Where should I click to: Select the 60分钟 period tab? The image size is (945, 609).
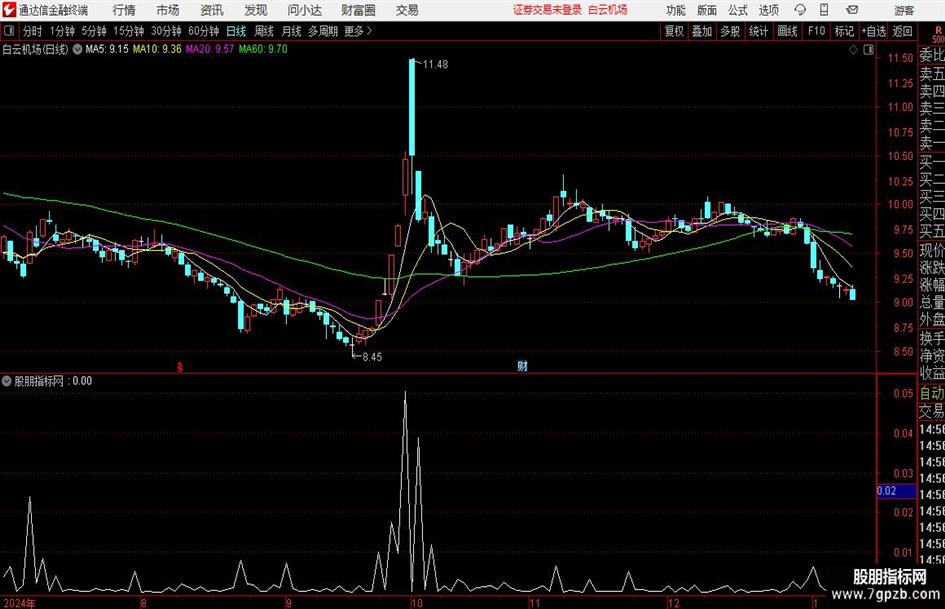204,31
